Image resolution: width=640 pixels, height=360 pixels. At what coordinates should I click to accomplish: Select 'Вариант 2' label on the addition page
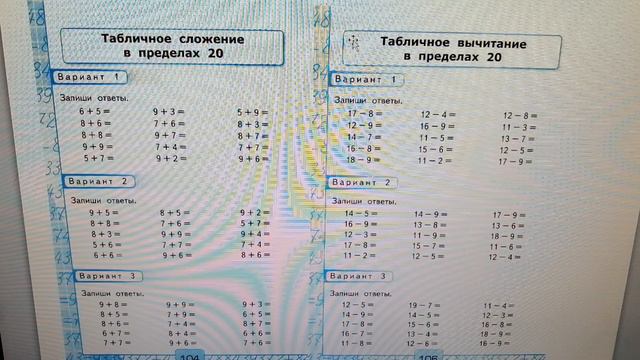[98, 181]
